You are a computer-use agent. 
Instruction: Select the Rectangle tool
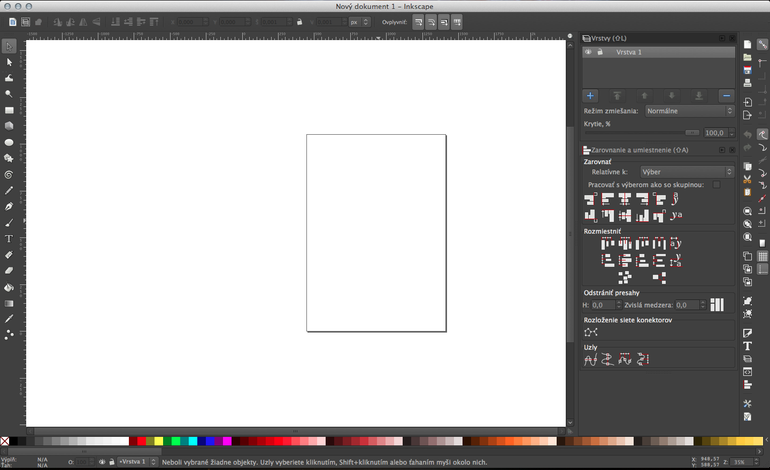tap(9, 110)
